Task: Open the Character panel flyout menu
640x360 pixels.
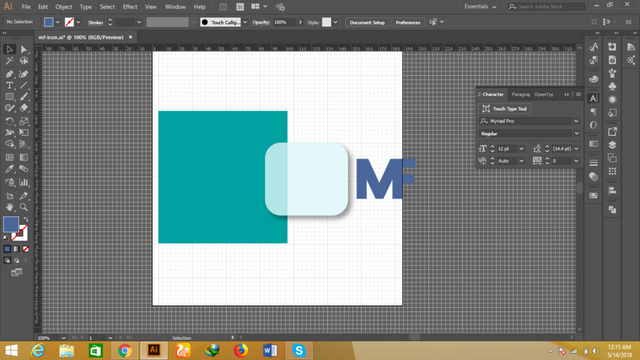Action: (578, 94)
